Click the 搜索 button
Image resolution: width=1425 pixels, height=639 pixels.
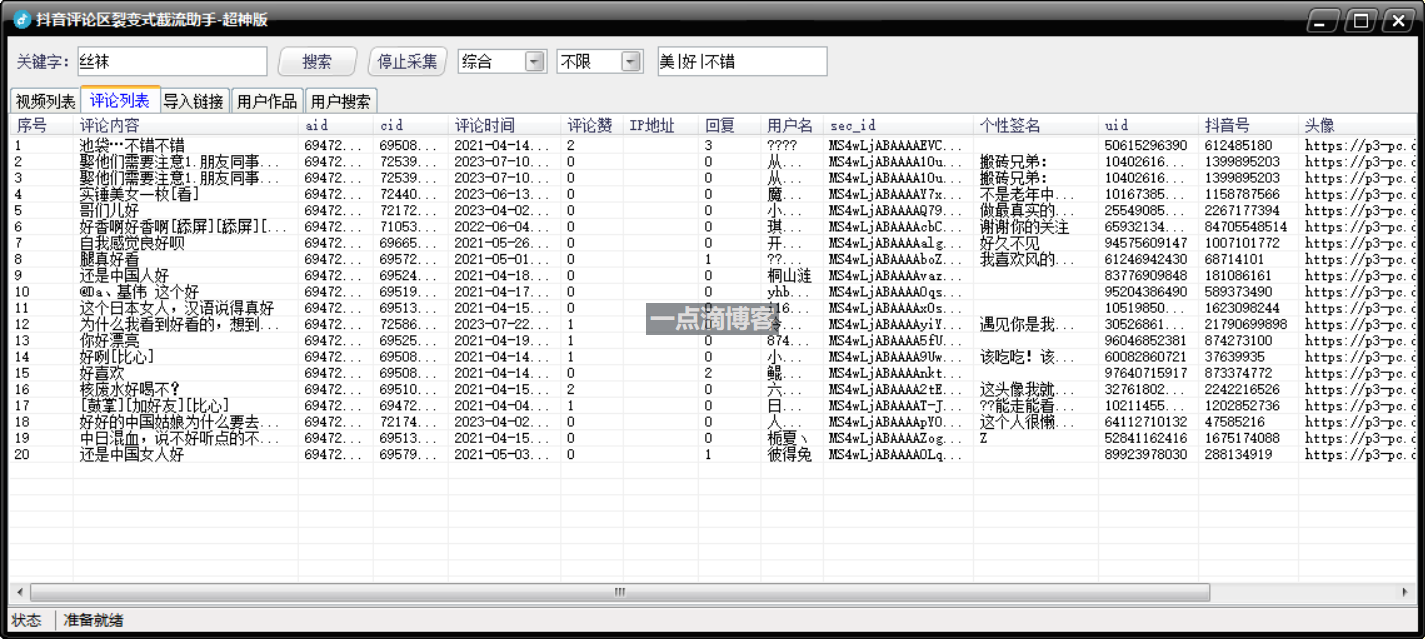317,62
